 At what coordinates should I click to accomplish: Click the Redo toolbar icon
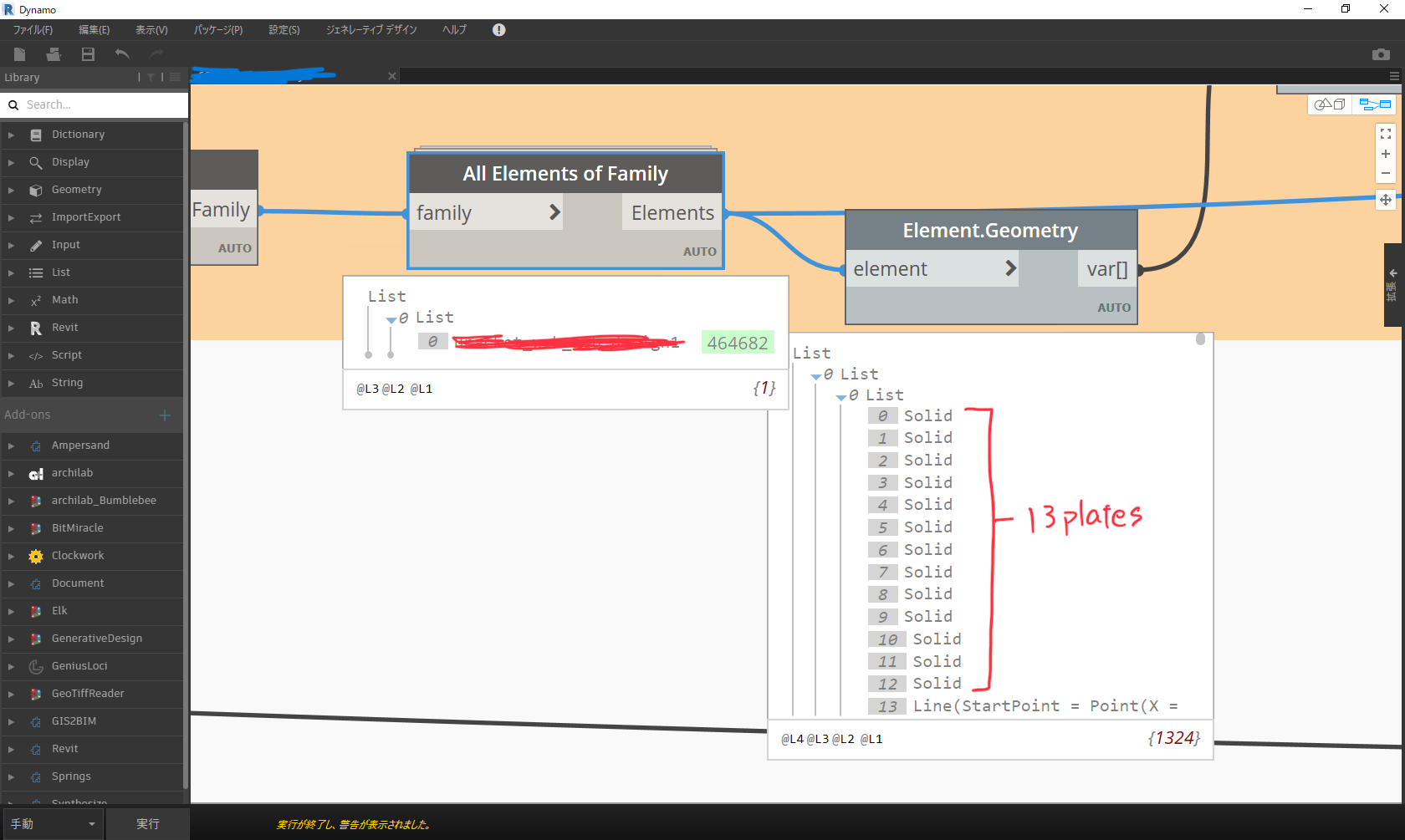[x=156, y=54]
